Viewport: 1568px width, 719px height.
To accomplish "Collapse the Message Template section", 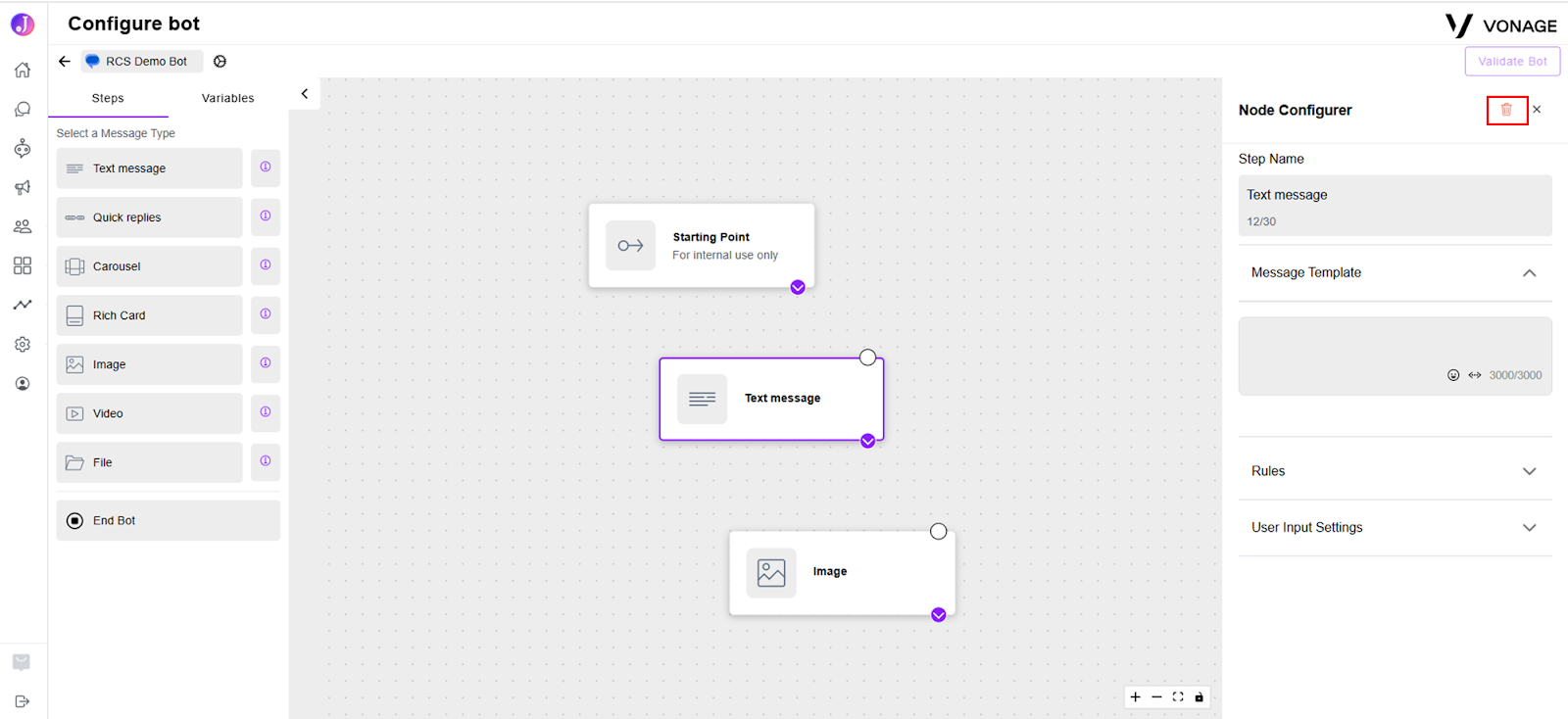I will 1529,273.
